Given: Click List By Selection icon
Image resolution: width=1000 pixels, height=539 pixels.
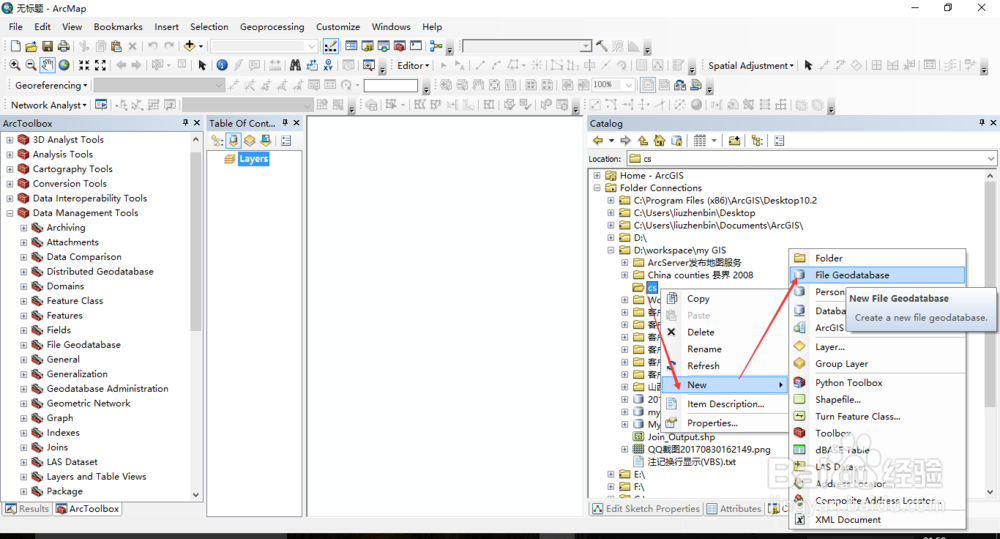Looking at the screenshot, I should 265,141.
